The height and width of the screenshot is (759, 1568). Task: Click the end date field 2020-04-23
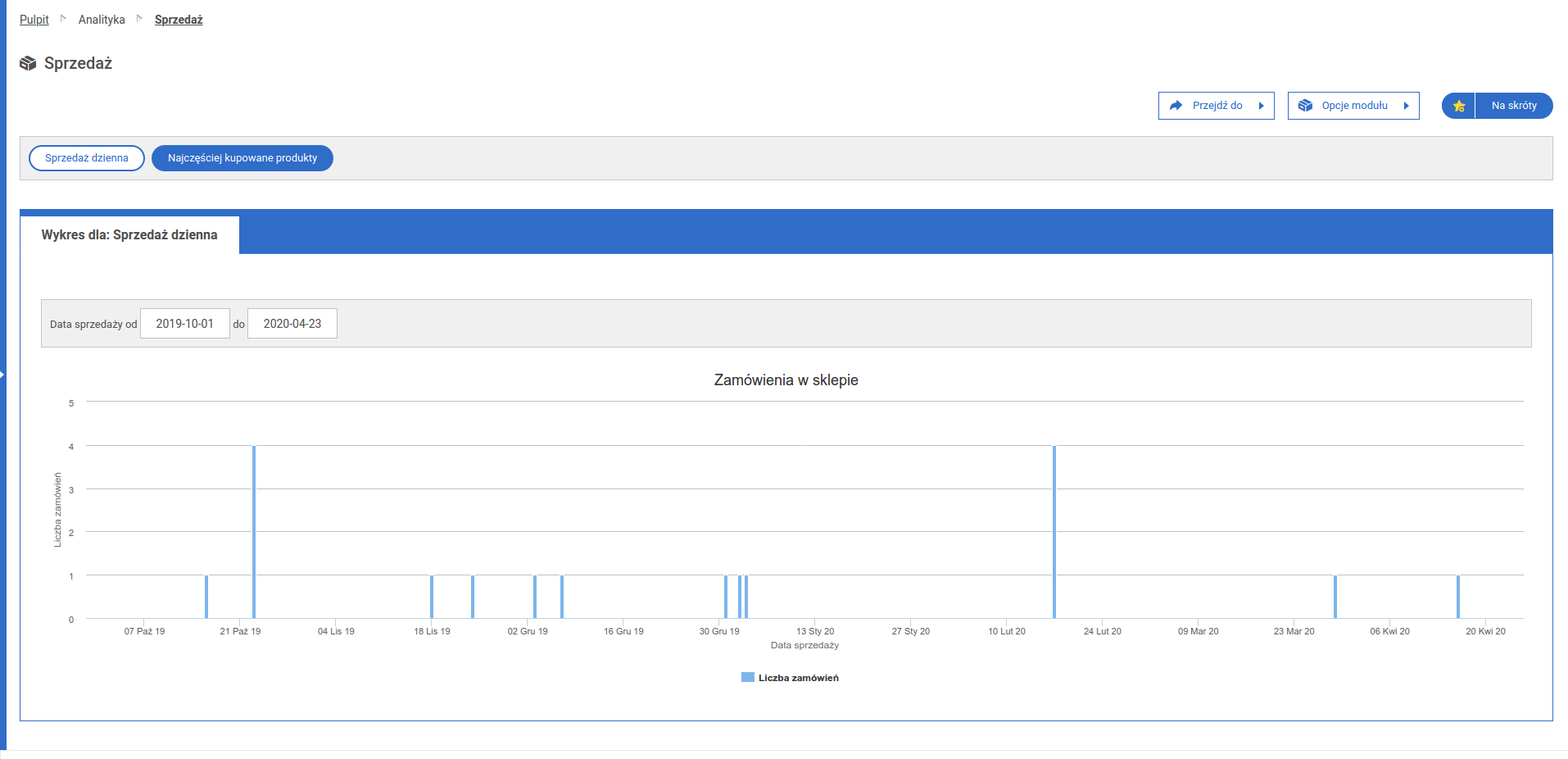[292, 324]
